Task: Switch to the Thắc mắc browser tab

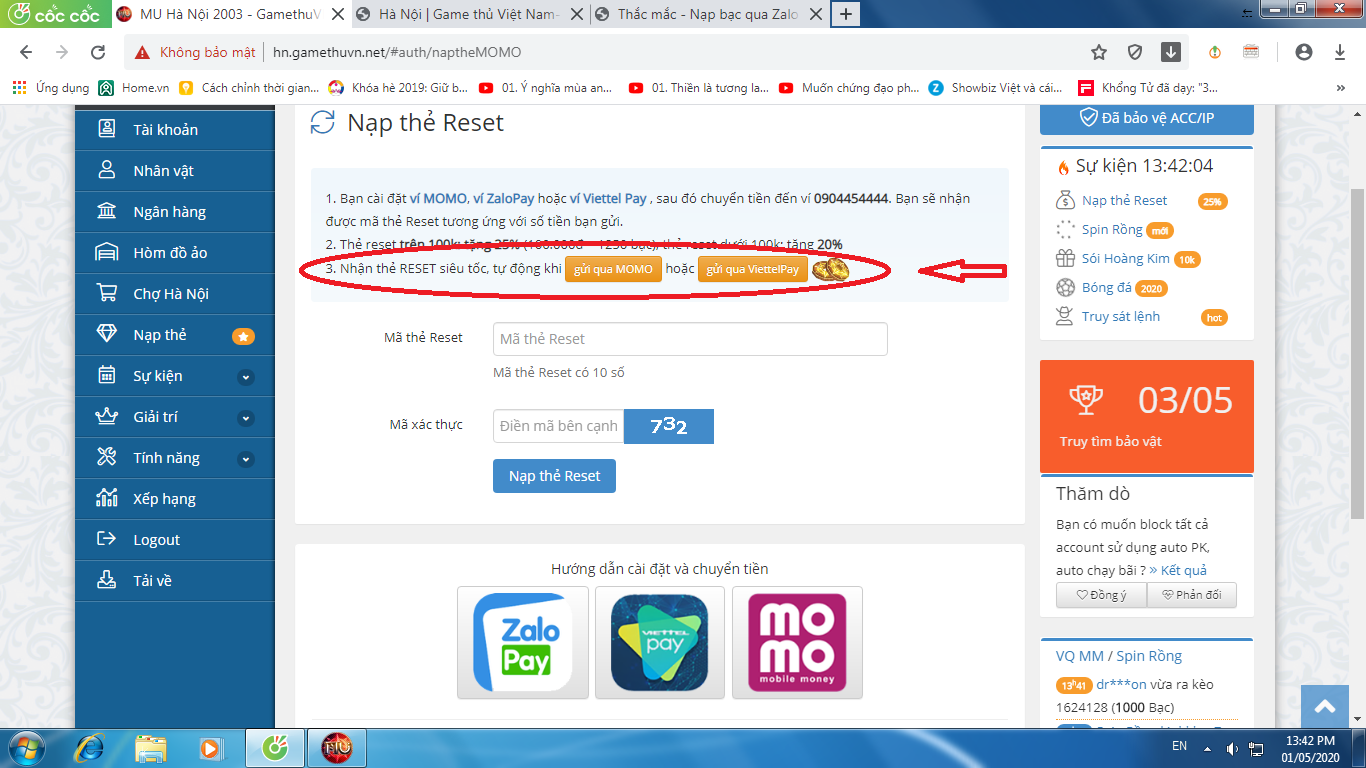Action: tap(705, 14)
